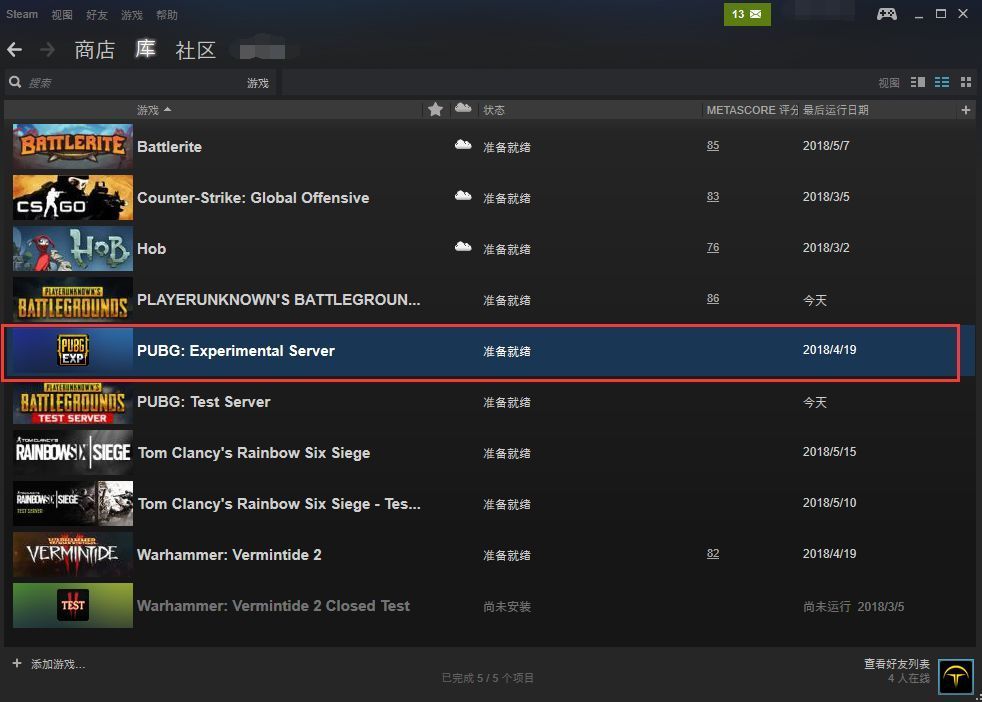Open Big Picture mode controller icon
The image size is (982, 702).
tap(886, 14)
